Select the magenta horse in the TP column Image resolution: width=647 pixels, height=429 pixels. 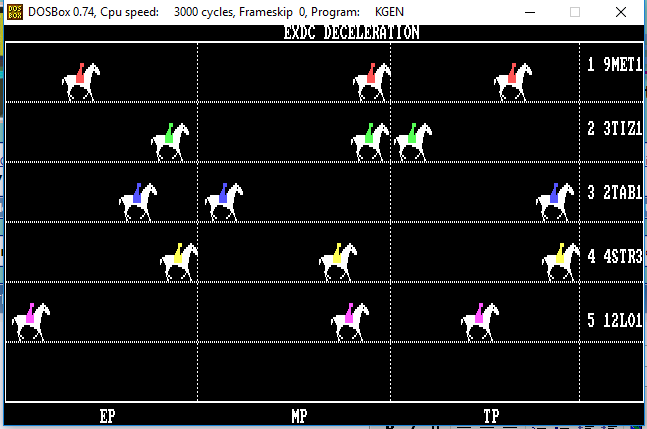tap(480, 322)
